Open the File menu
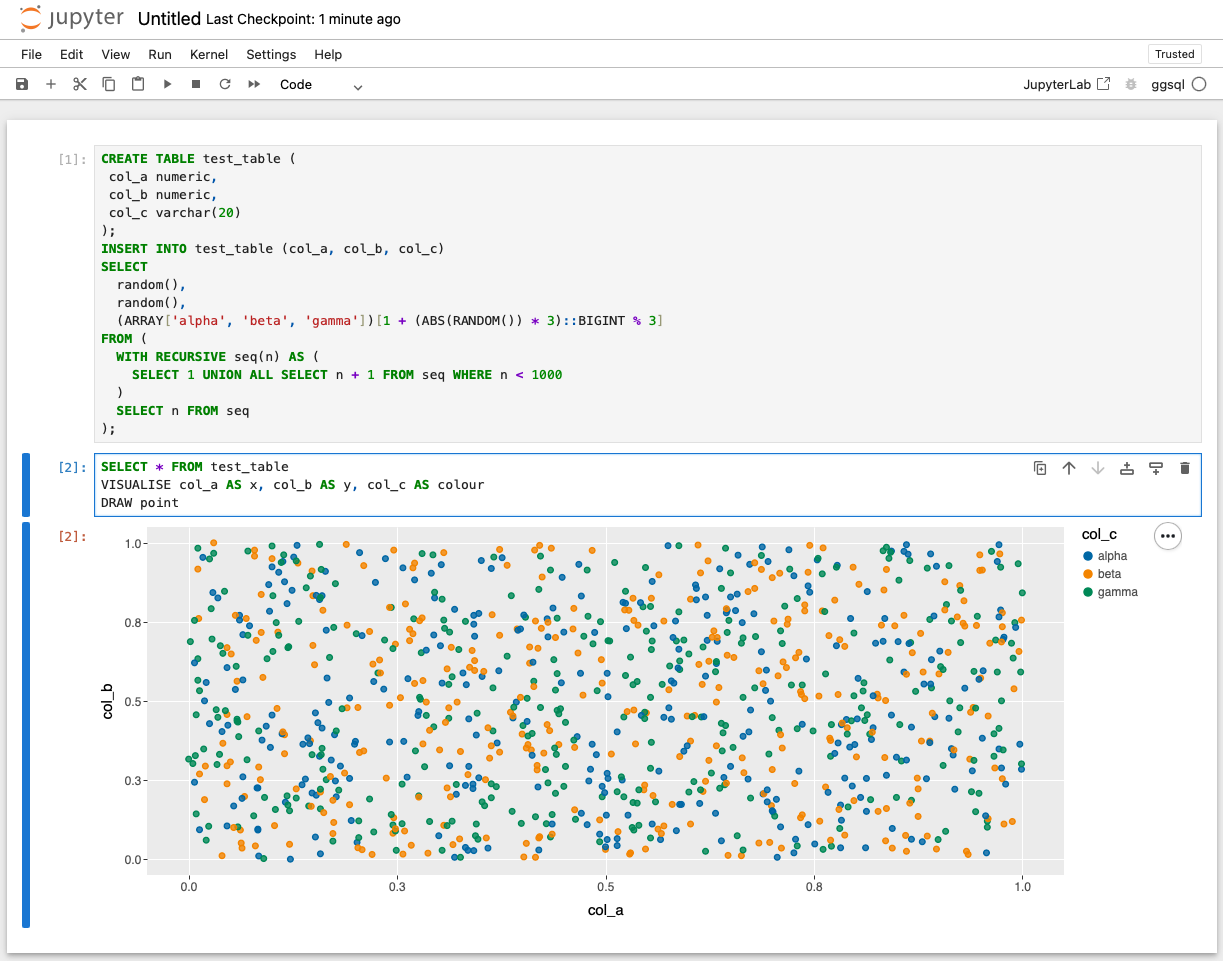 pos(31,55)
